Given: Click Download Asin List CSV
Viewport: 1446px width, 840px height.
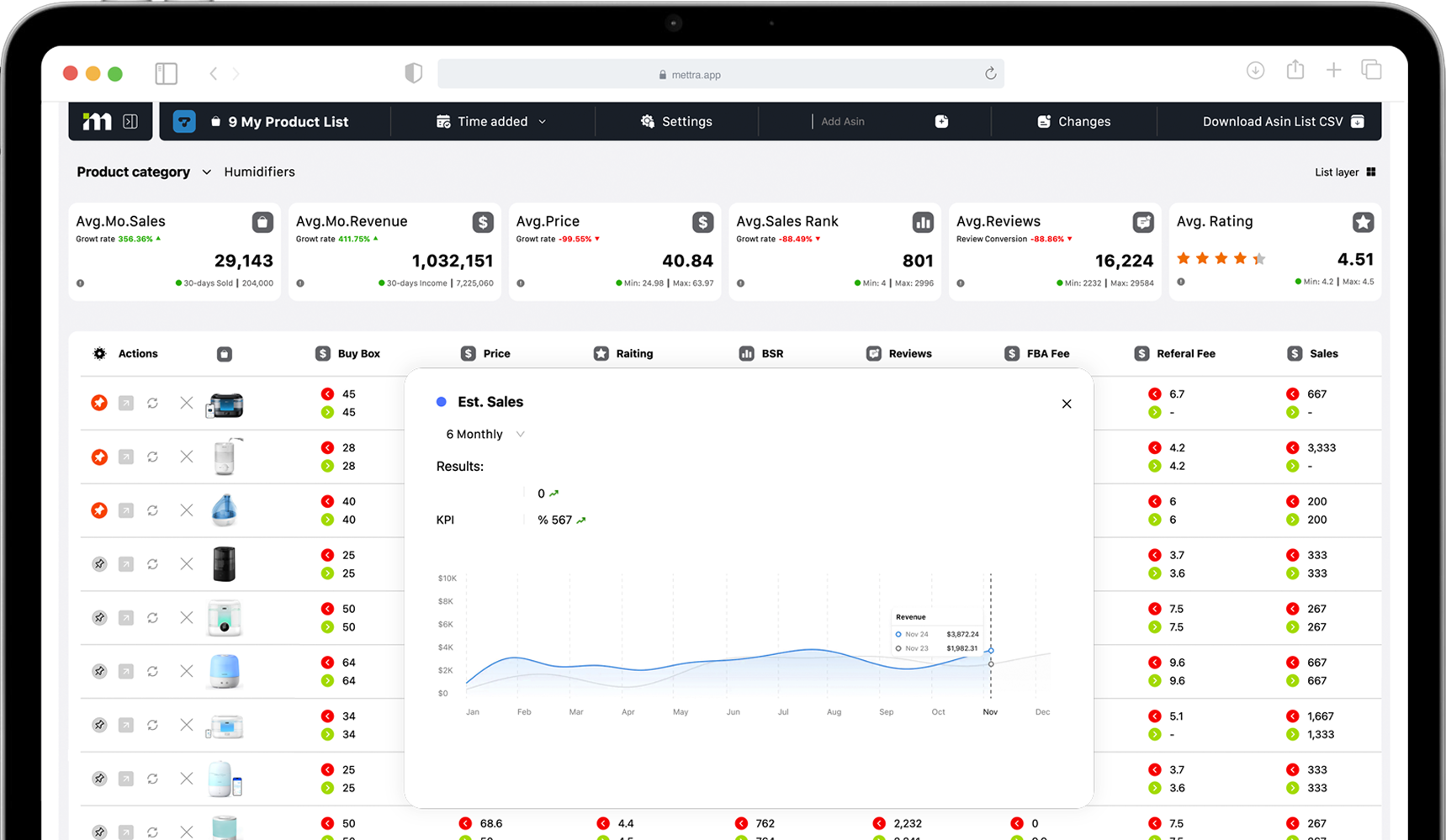Looking at the screenshot, I should click(x=1272, y=121).
